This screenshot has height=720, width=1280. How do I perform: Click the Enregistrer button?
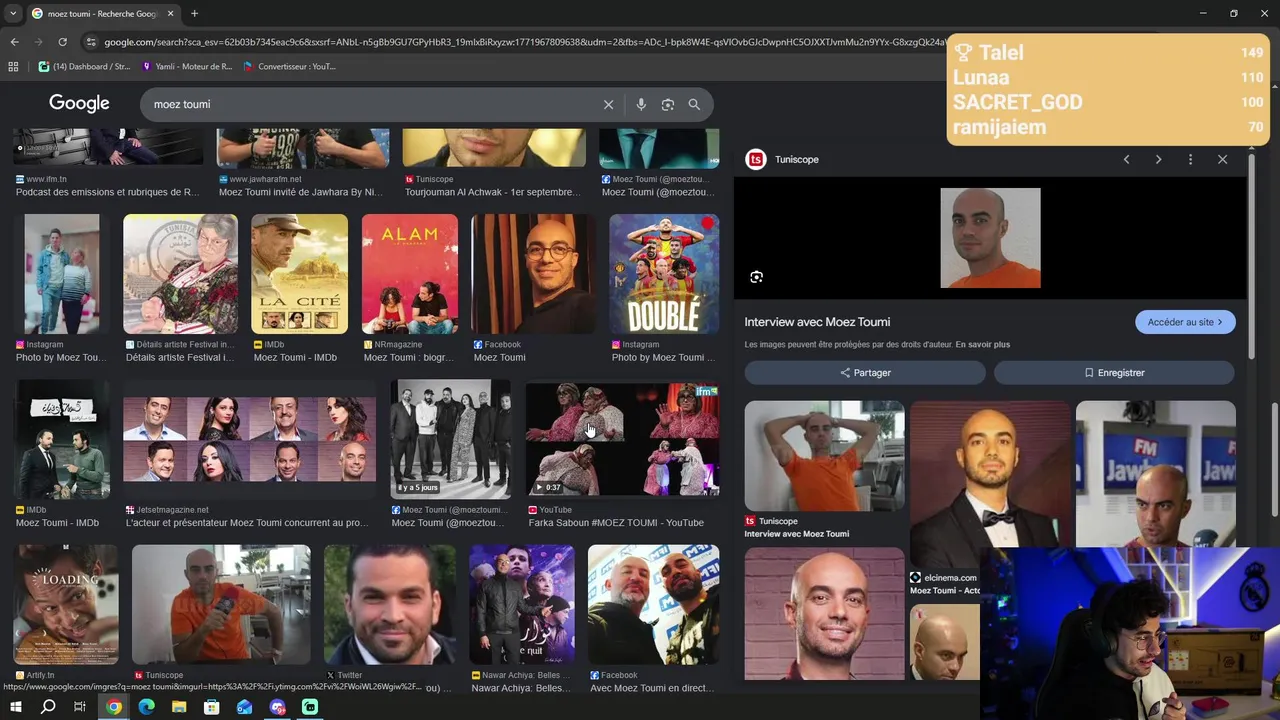(x=1114, y=372)
